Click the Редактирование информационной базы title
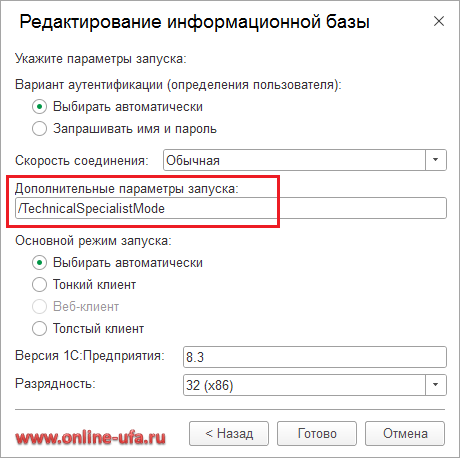The height and width of the screenshot is (458, 460). [x=194, y=22]
